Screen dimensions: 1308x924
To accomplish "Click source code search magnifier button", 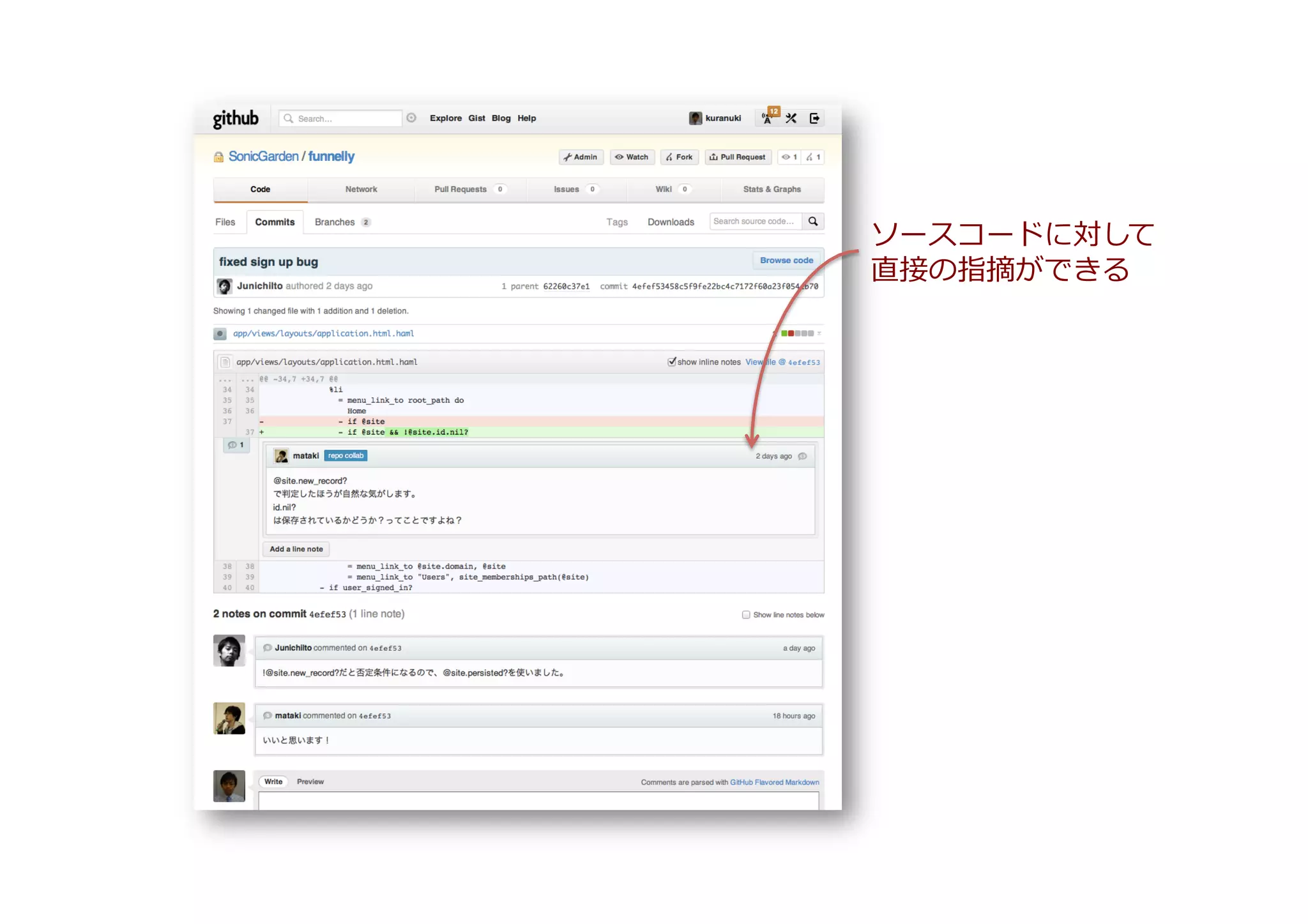I will pyautogui.click(x=813, y=222).
